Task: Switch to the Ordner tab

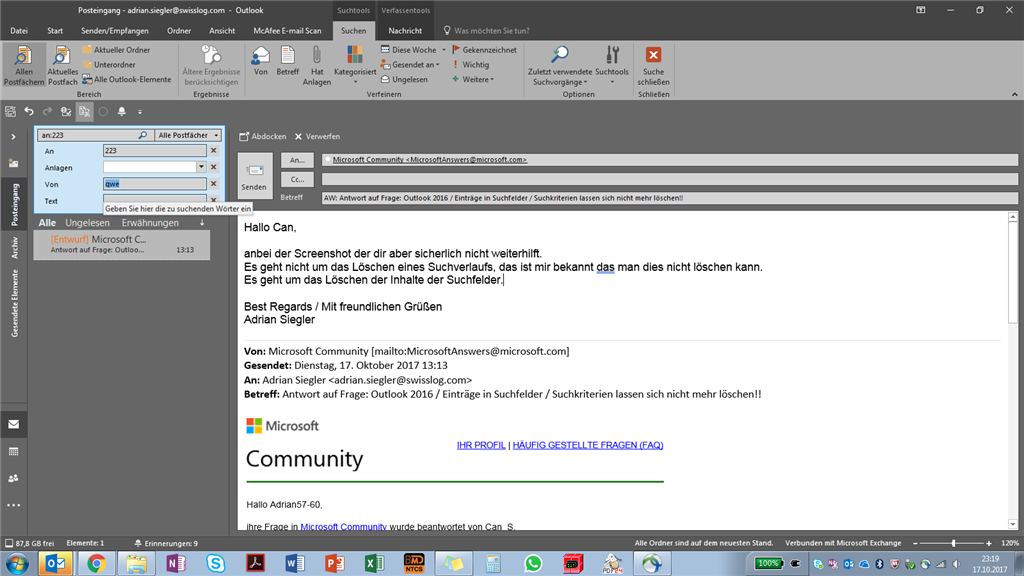Action: coord(178,31)
